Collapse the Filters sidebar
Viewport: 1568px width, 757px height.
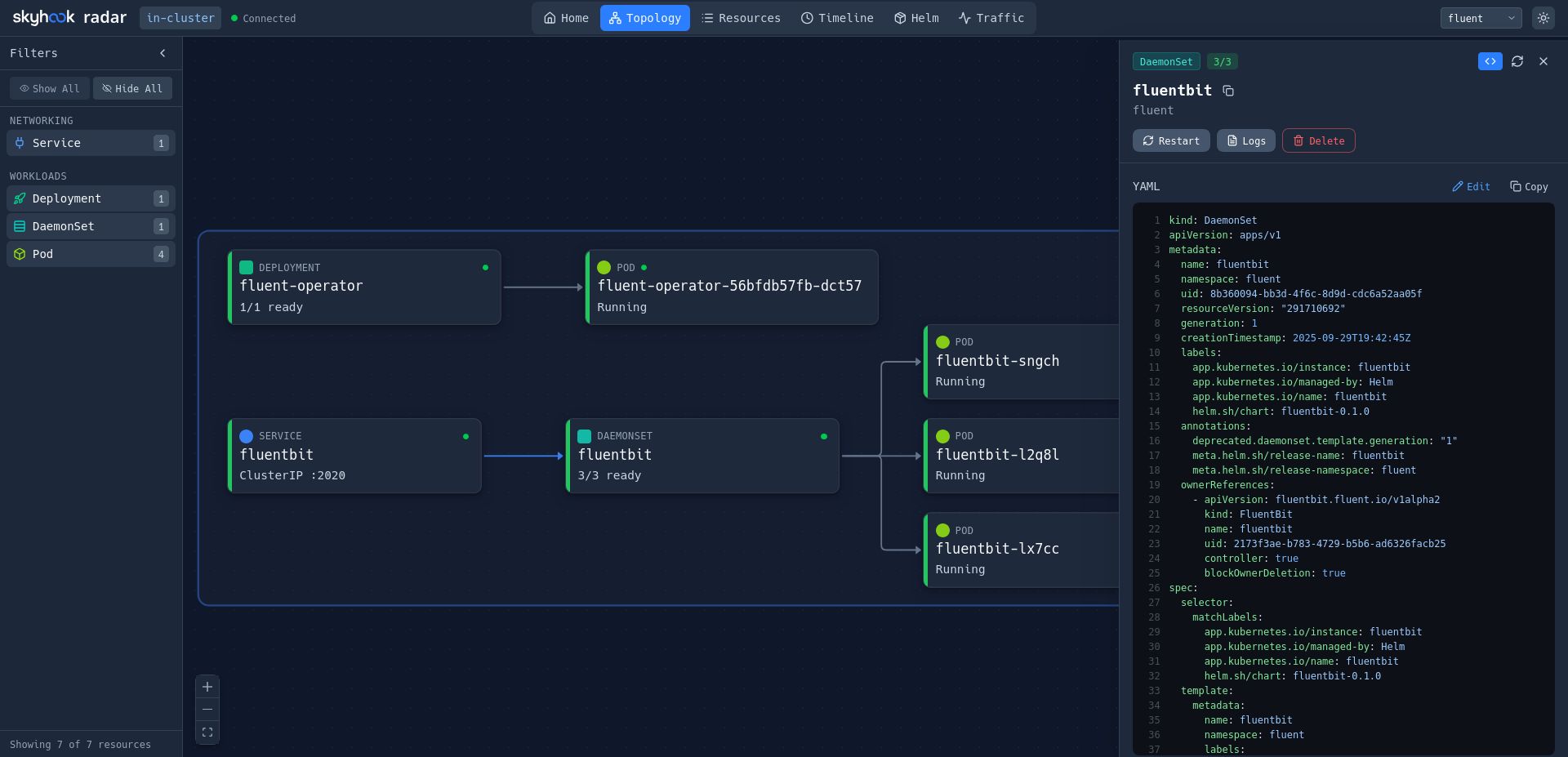(163, 53)
